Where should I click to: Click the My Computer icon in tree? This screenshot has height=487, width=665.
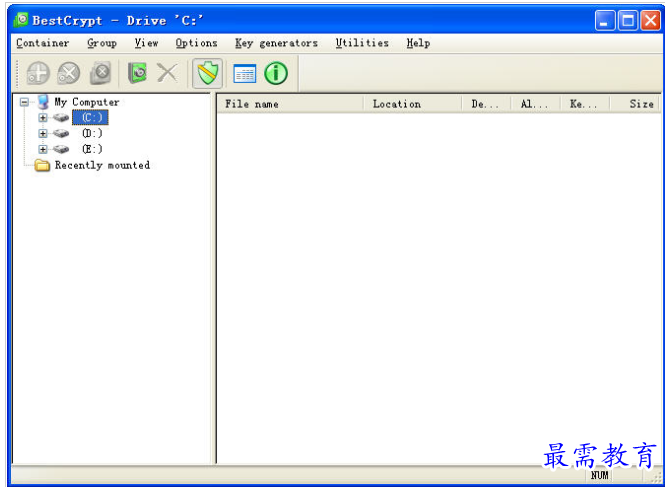tap(43, 102)
